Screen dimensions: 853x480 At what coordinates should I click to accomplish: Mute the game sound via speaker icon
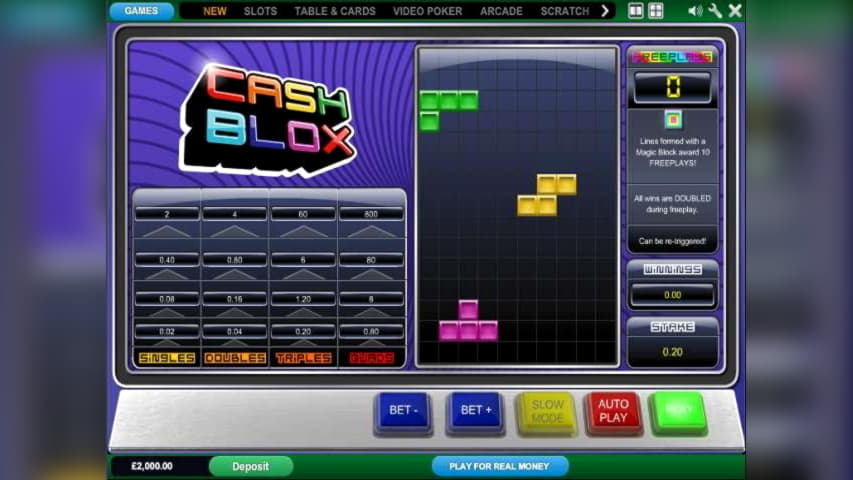pos(695,11)
